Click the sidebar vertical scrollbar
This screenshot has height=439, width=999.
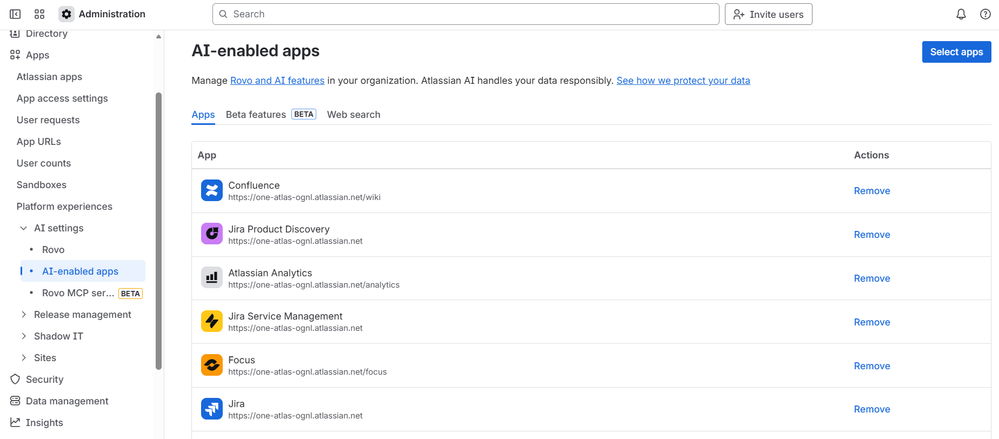click(159, 231)
